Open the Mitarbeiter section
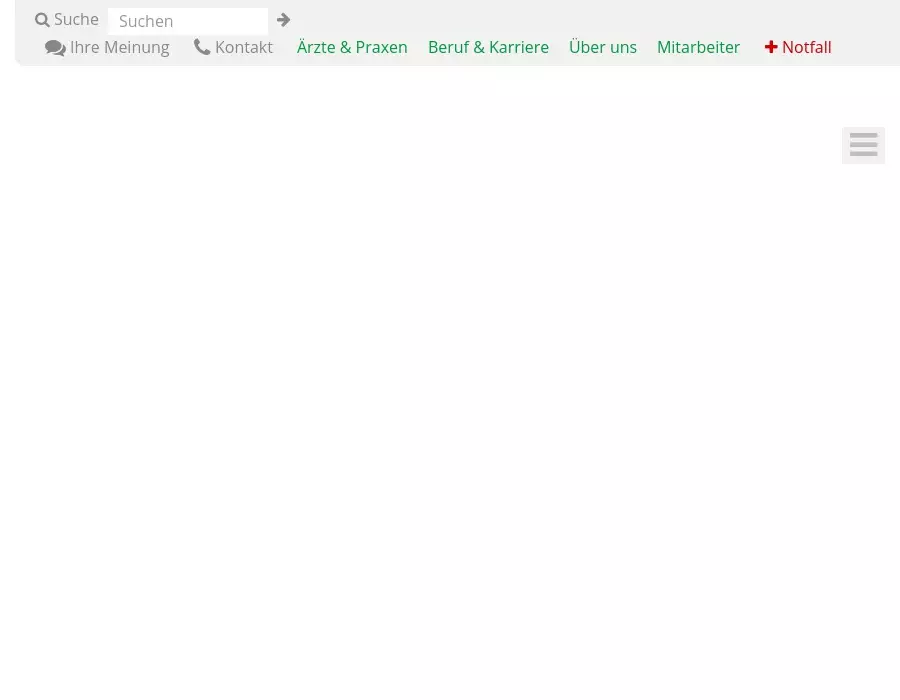The height and width of the screenshot is (700, 900). click(x=698, y=47)
